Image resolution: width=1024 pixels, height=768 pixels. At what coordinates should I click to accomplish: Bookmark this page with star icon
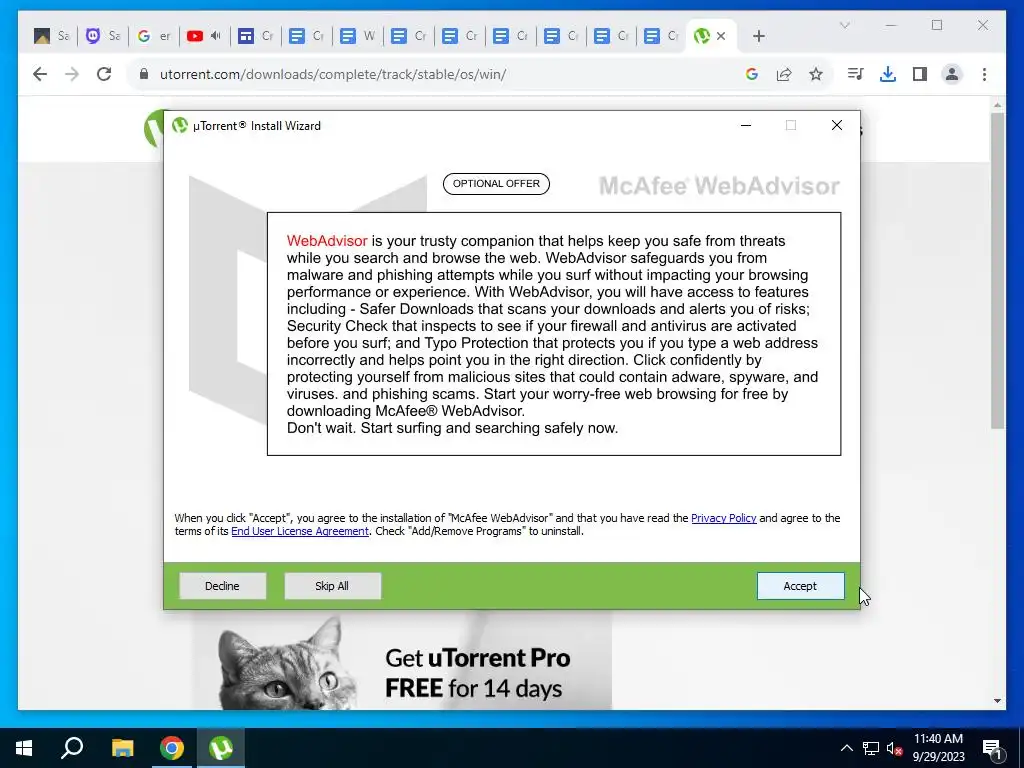coord(816,74)
